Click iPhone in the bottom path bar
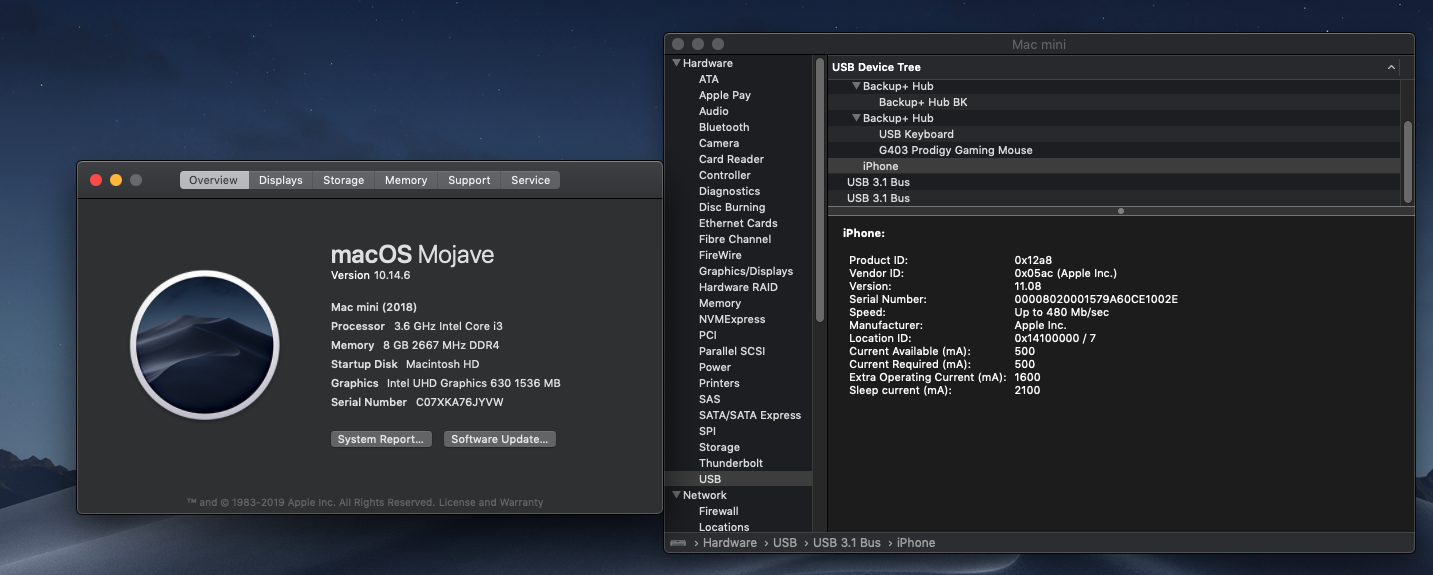 click(x=916, y=543)
